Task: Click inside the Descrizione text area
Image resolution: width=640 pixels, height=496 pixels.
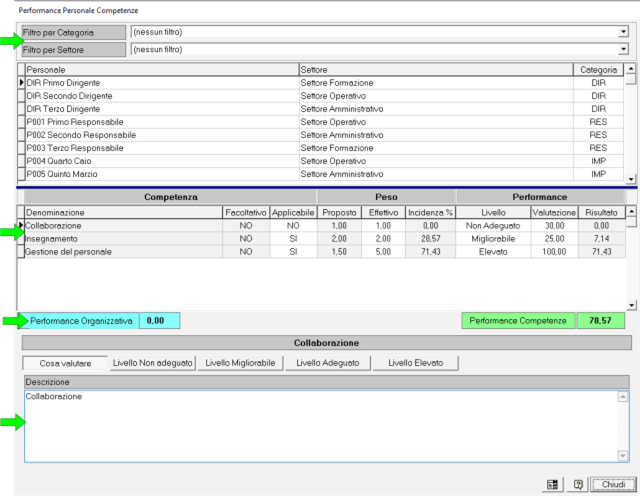Action: coord(320,430)
